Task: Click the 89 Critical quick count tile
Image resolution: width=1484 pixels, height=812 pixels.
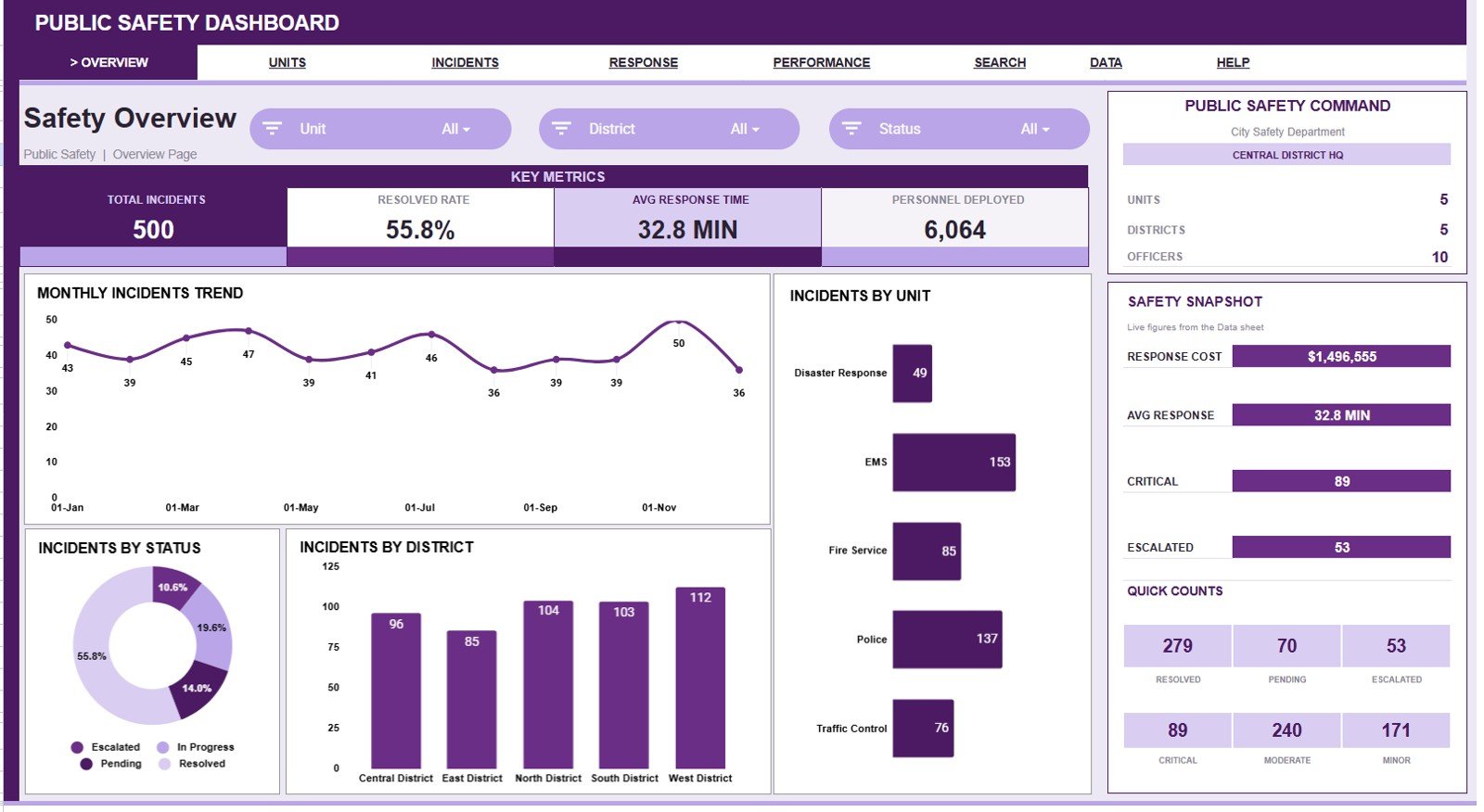Action: tap(1178, 730)
